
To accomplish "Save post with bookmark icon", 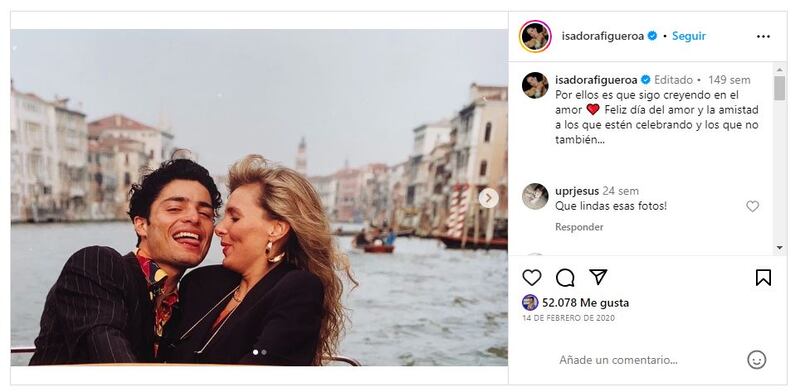I will (x=763, y=278).
